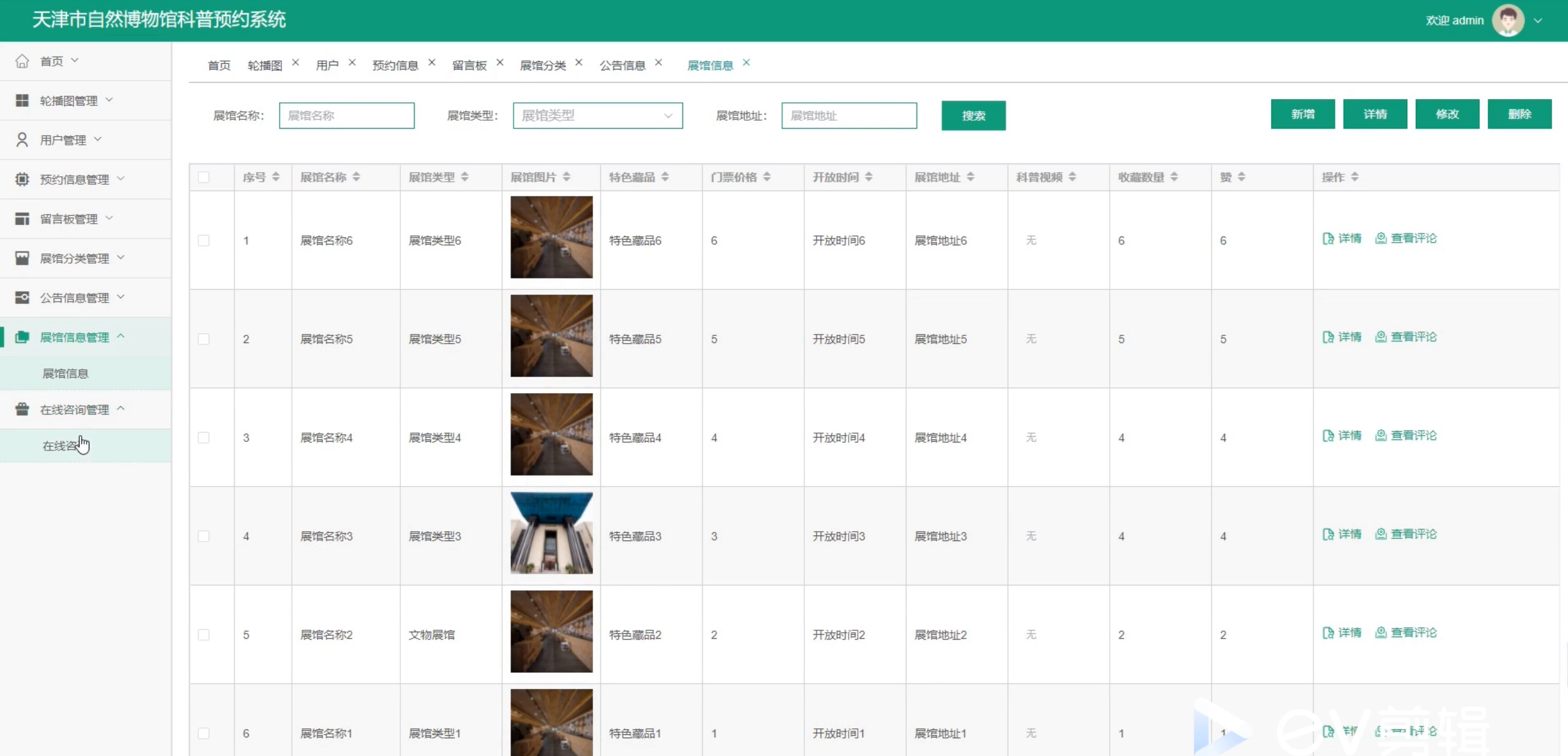
Task: Check the row for 展馆名称6
Action: pos(204,240)
